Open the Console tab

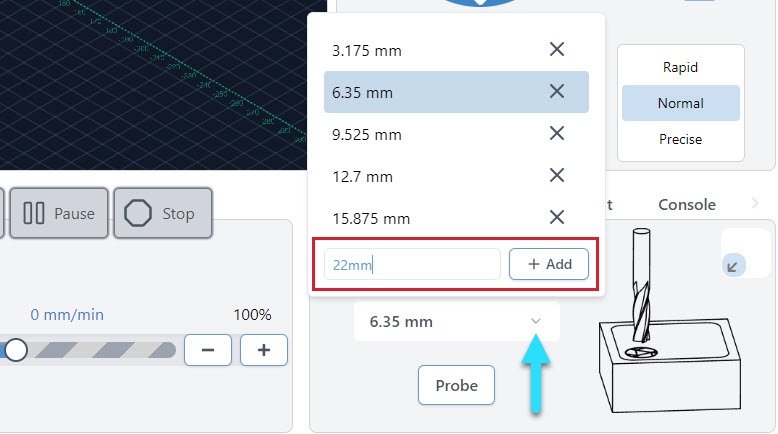click(686, 204)
